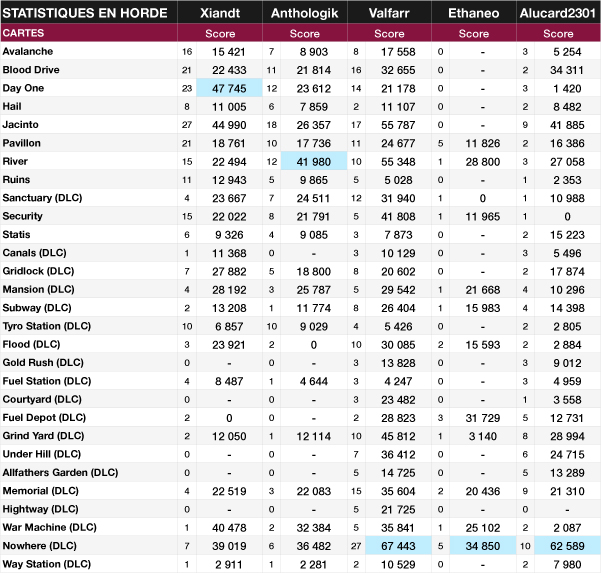
Task: Select the Flood (DLC) label
Action: pos(31,344)
